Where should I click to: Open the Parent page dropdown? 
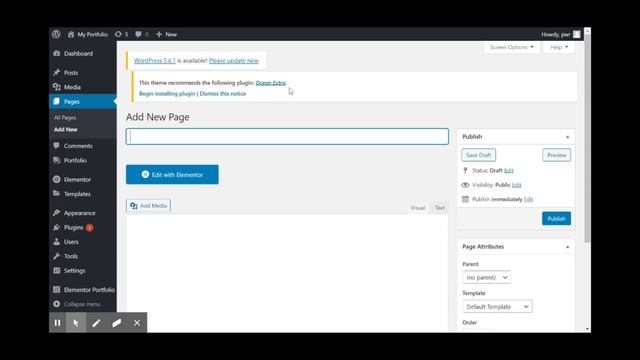tap(487, 278)
